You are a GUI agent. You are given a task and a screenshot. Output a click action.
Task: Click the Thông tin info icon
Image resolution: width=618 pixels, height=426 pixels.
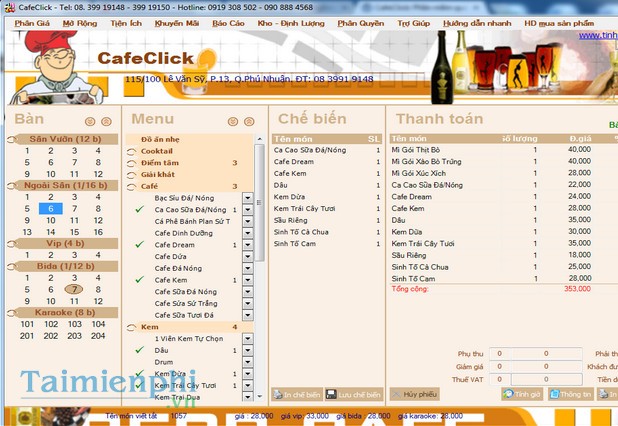[555, 394]
